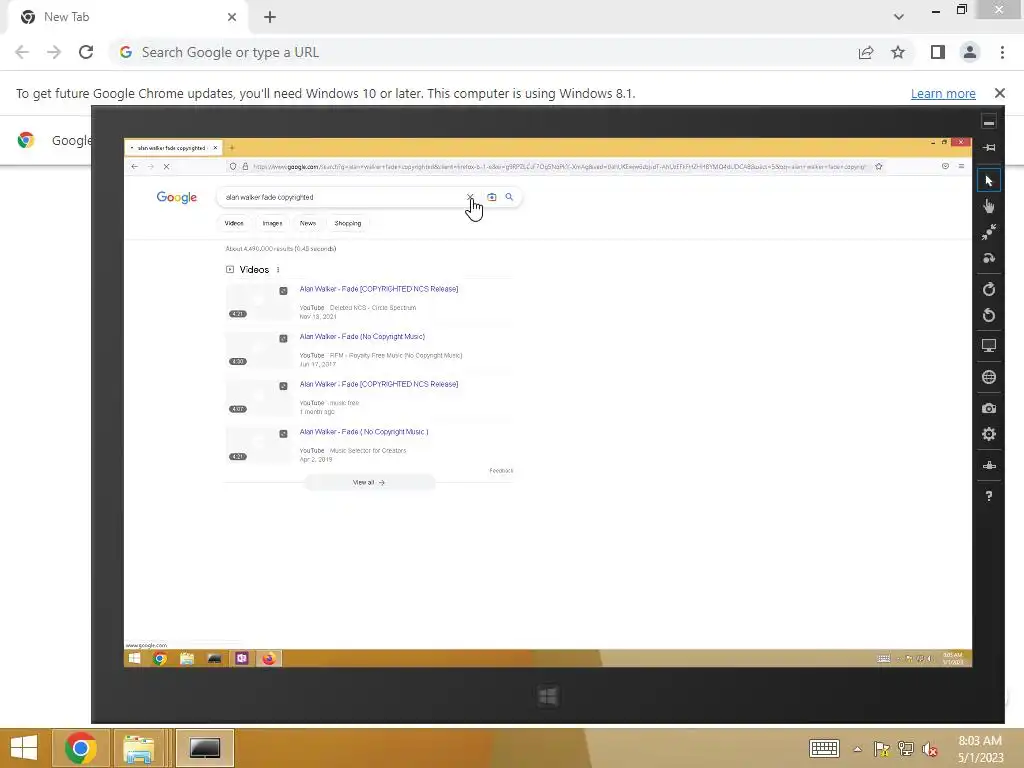Select the Shopping filter chip

pyautogui.click(x=347, y=223)
